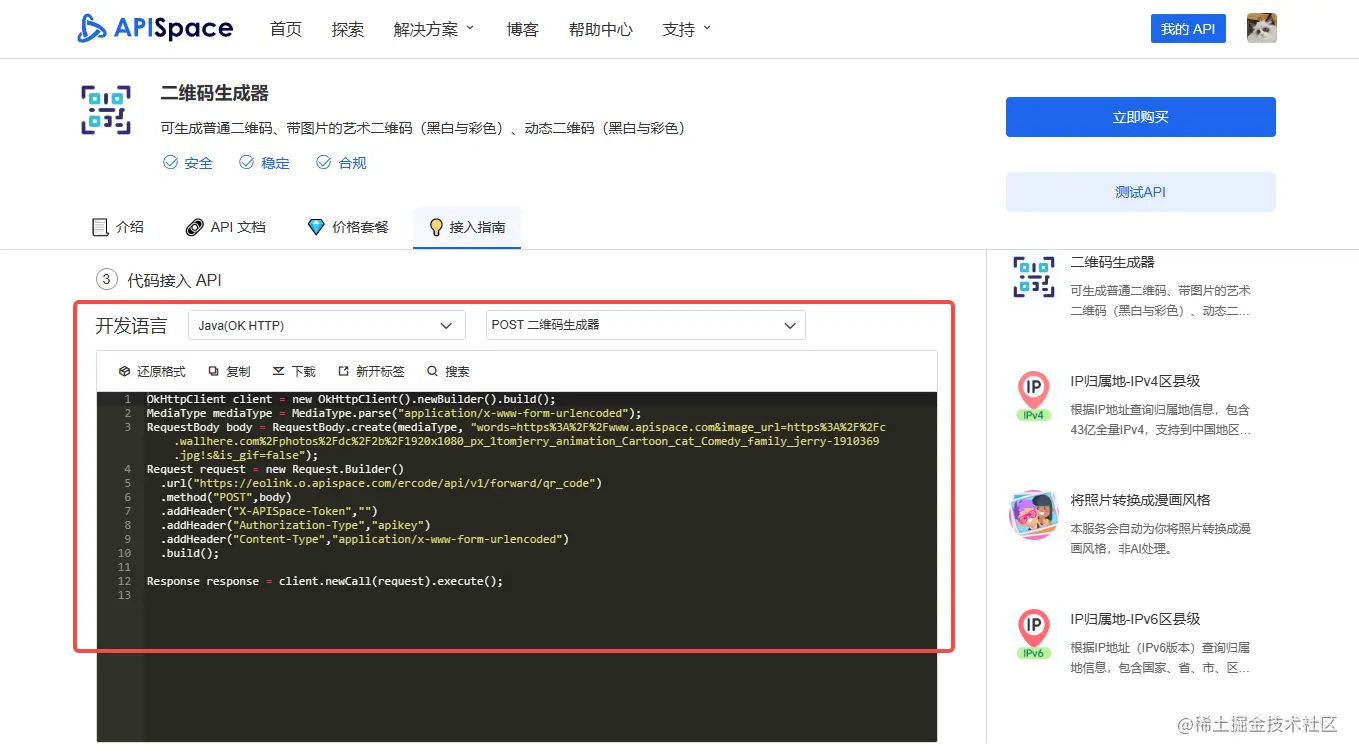Click the 复制 copy icon

(213, 371)
